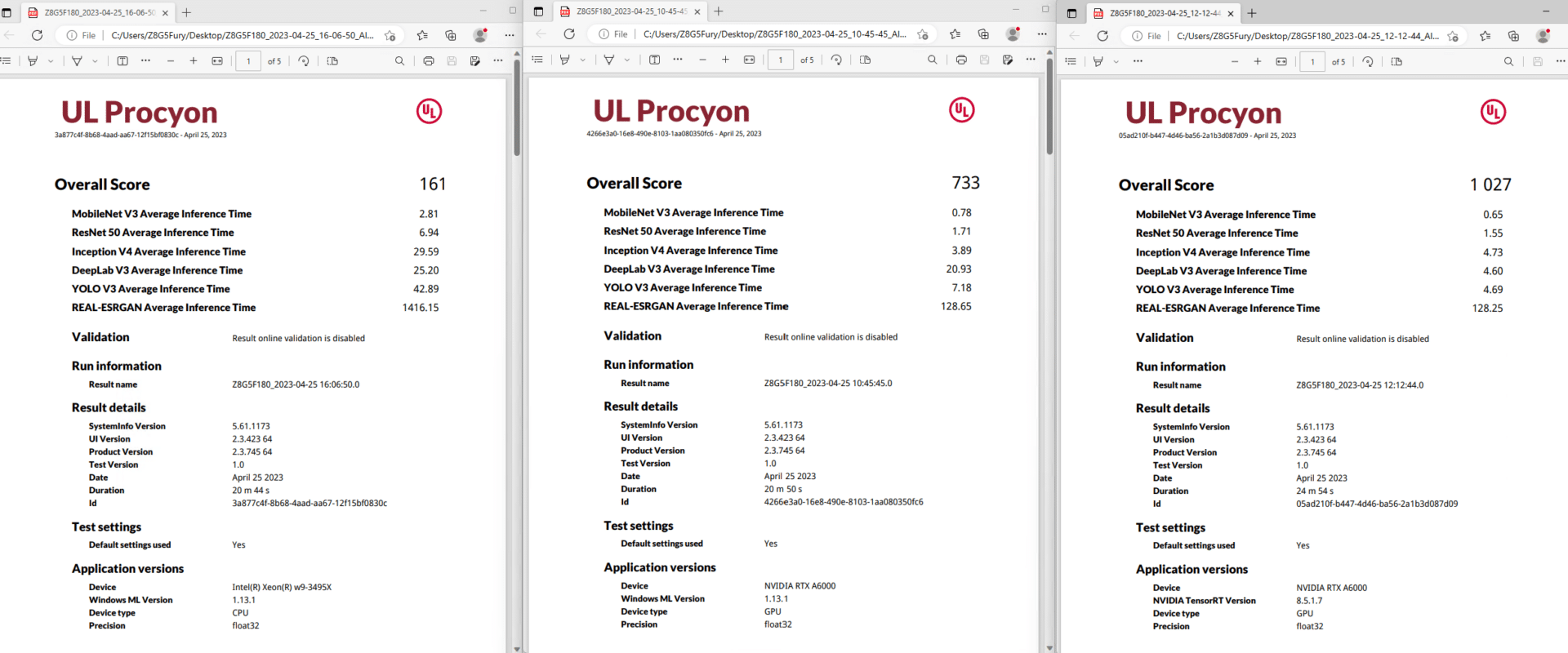This screenshot has height=653, width=1568.
Task: Rotate the PDF in left window
Action: coord(304,61)
